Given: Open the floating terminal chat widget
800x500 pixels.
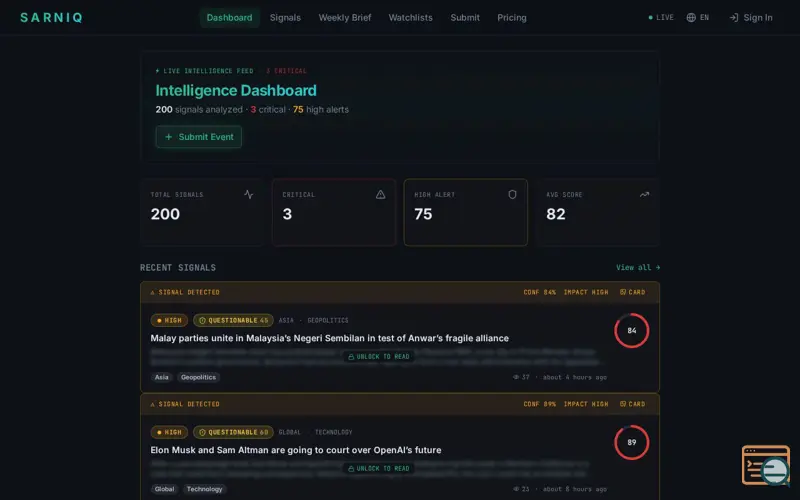Looking at the screenshot, I should pos(767,465).
